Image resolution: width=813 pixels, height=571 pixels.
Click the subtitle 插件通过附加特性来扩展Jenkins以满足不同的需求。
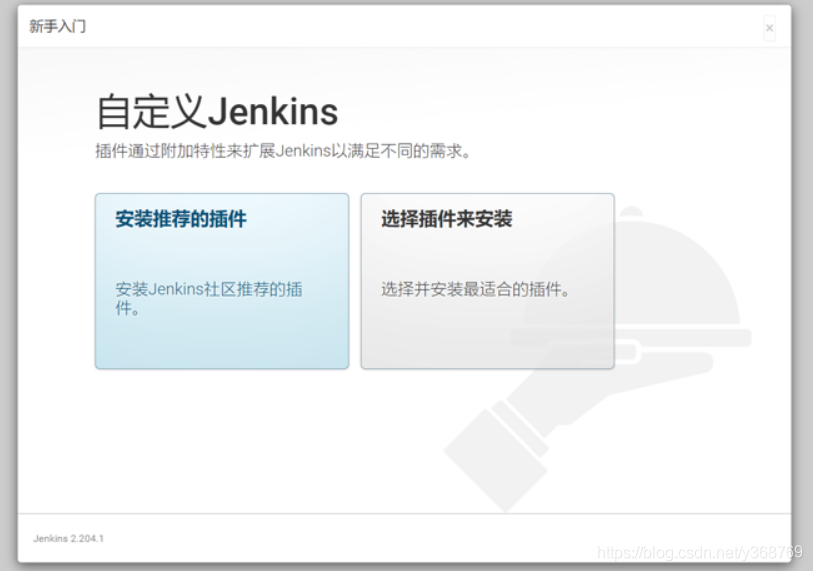283,151
